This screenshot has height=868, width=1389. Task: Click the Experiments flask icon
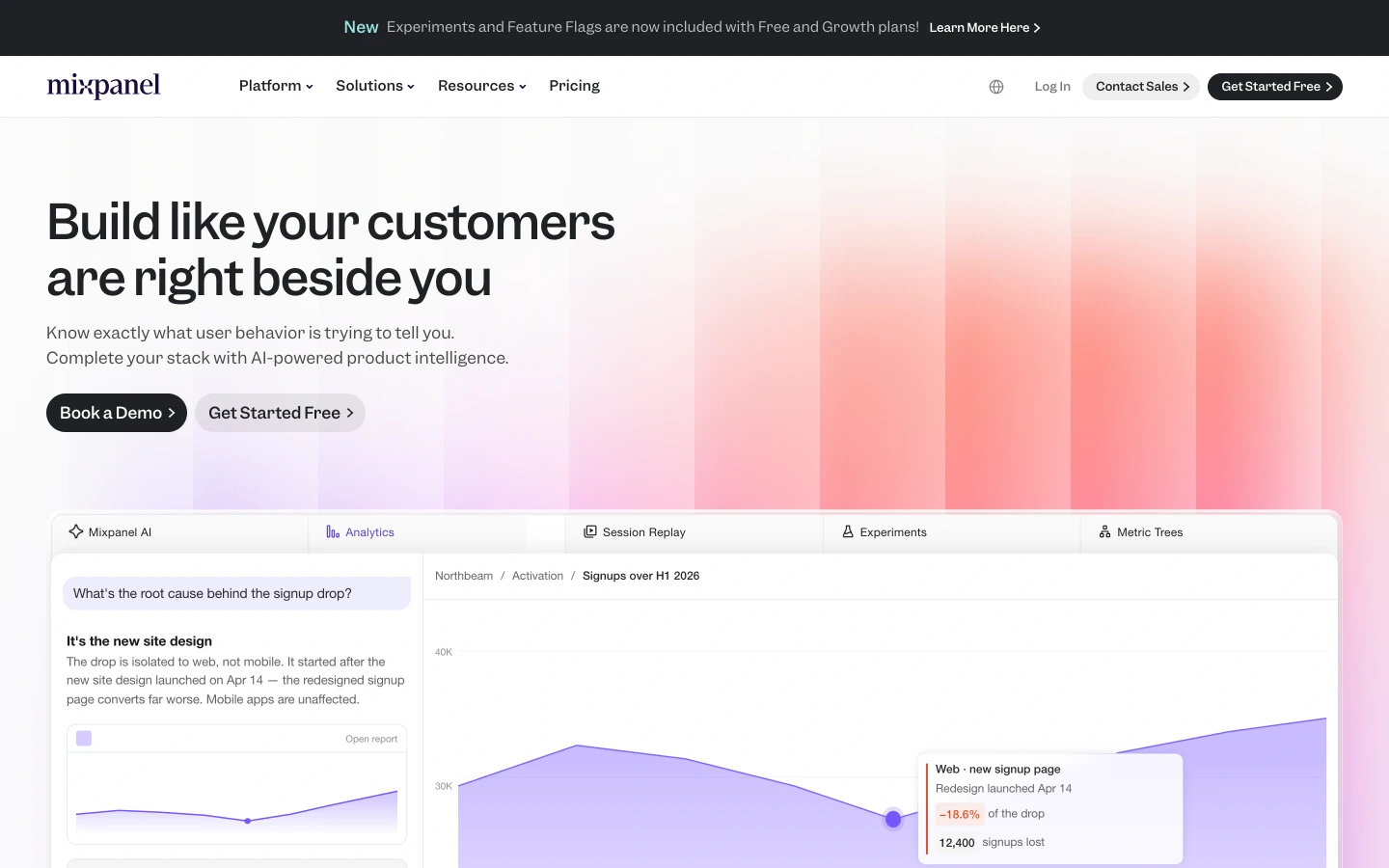(x=848, y=531)
